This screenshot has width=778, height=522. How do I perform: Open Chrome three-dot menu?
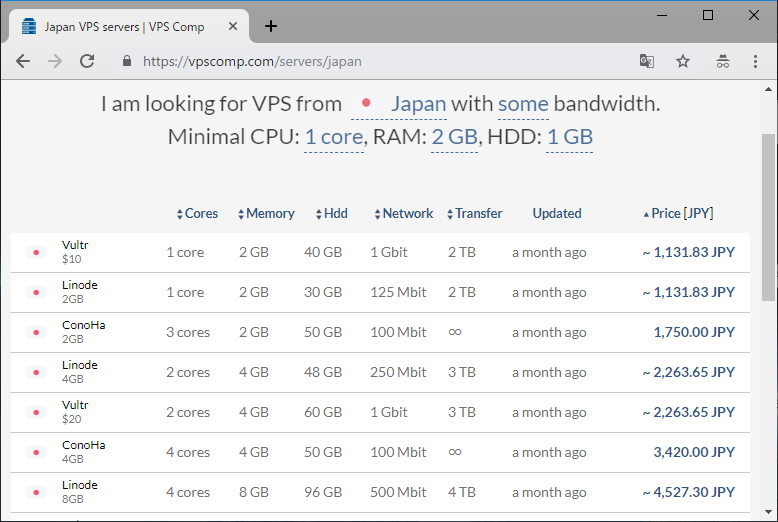755,61
